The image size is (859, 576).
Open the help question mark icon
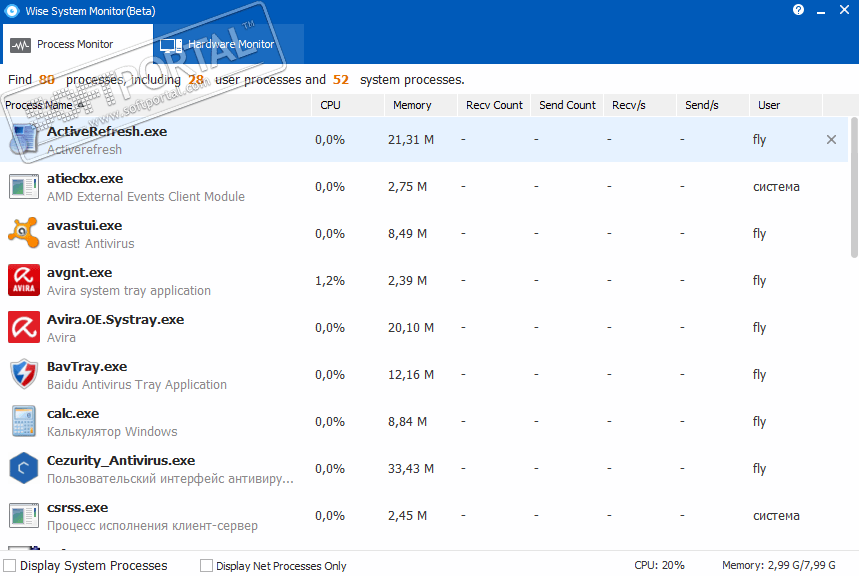click(x=798, y=10)
